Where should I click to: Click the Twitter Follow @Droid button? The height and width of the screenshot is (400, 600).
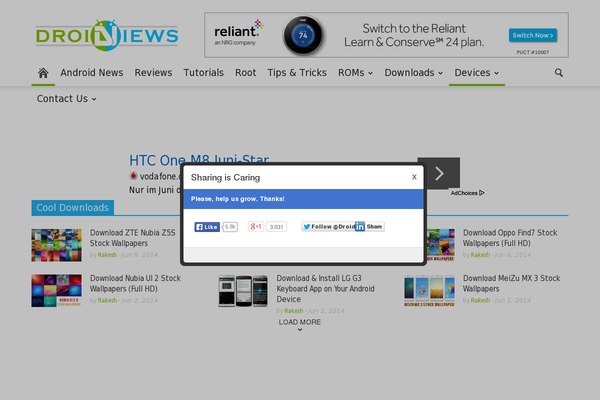pyautogui.click(x=328, y=227)
